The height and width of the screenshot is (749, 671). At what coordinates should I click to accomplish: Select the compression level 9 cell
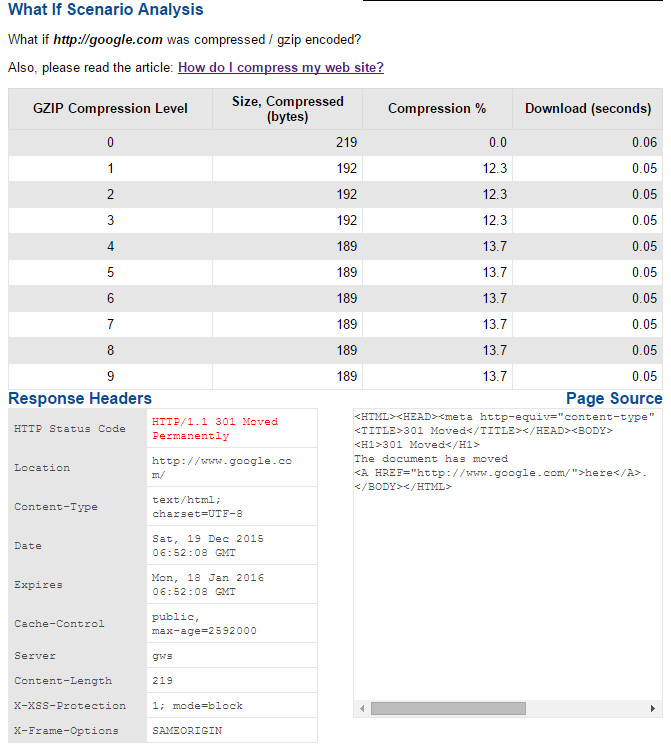(x=110, y=376)
